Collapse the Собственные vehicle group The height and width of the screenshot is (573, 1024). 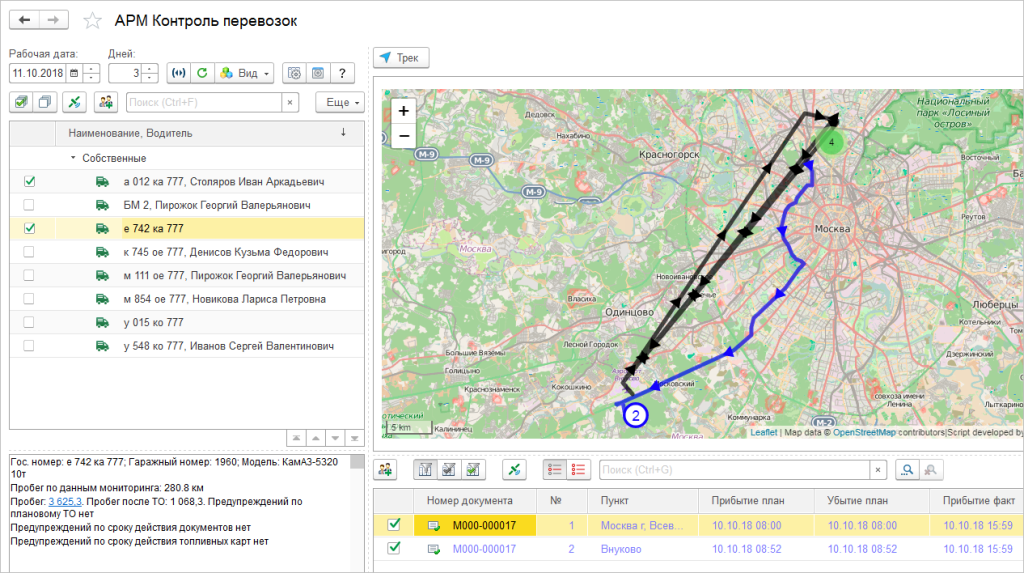tap(73, 158)
